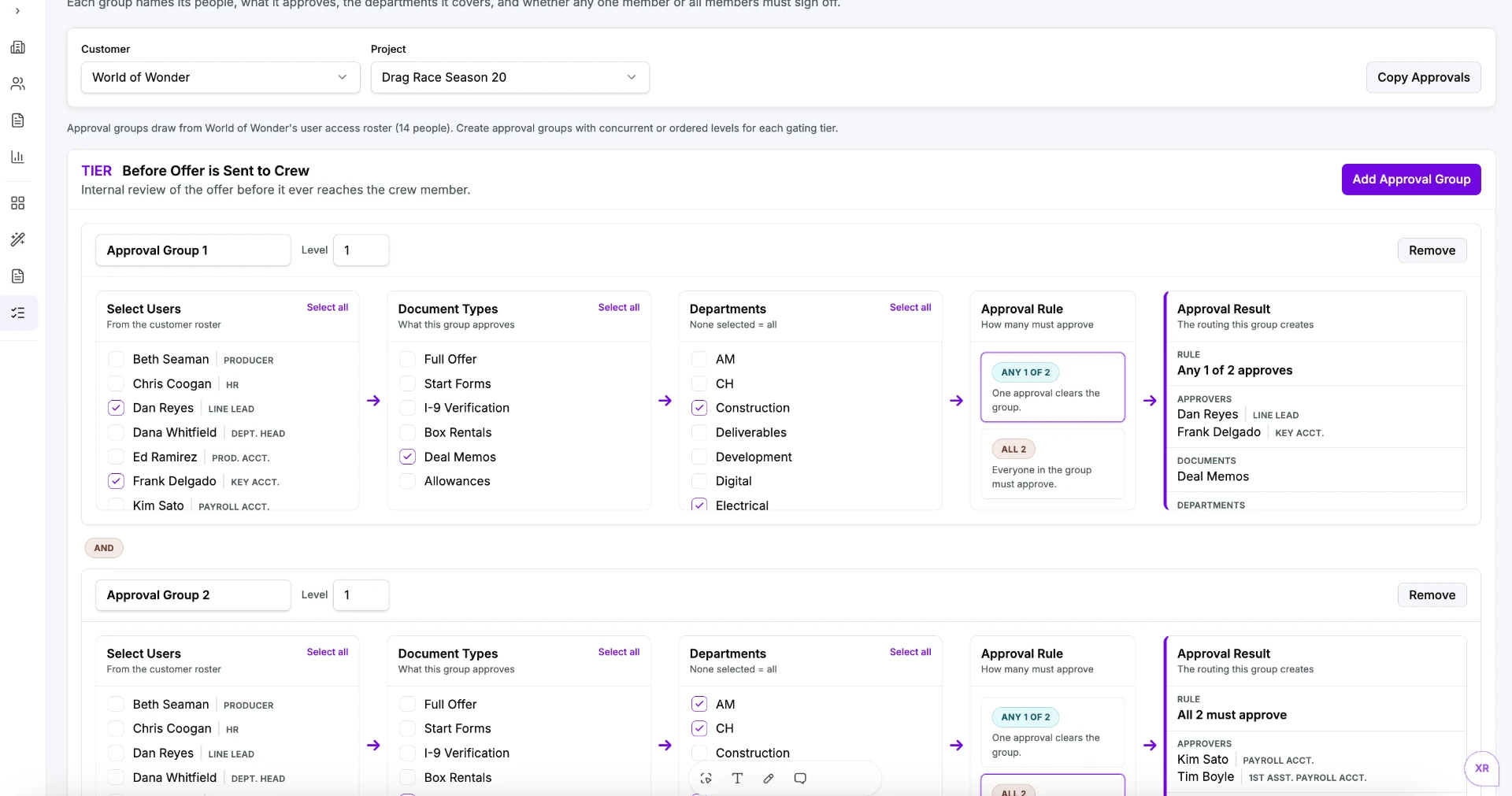Uncheck Deal Memos in Group 1 document types
The width and height of the screenshot is (1512, 796).
[407, 457]
